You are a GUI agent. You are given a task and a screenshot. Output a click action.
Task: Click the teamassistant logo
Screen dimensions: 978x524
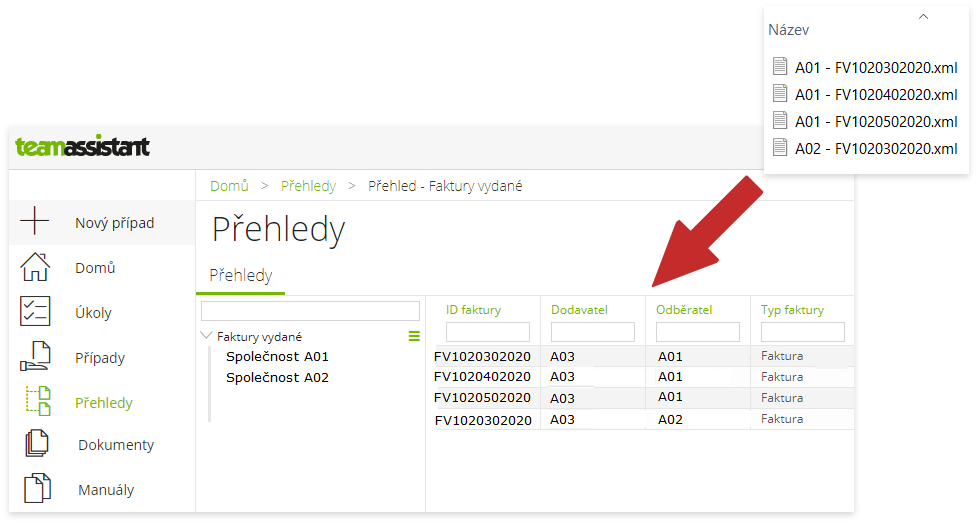point(82,147)
